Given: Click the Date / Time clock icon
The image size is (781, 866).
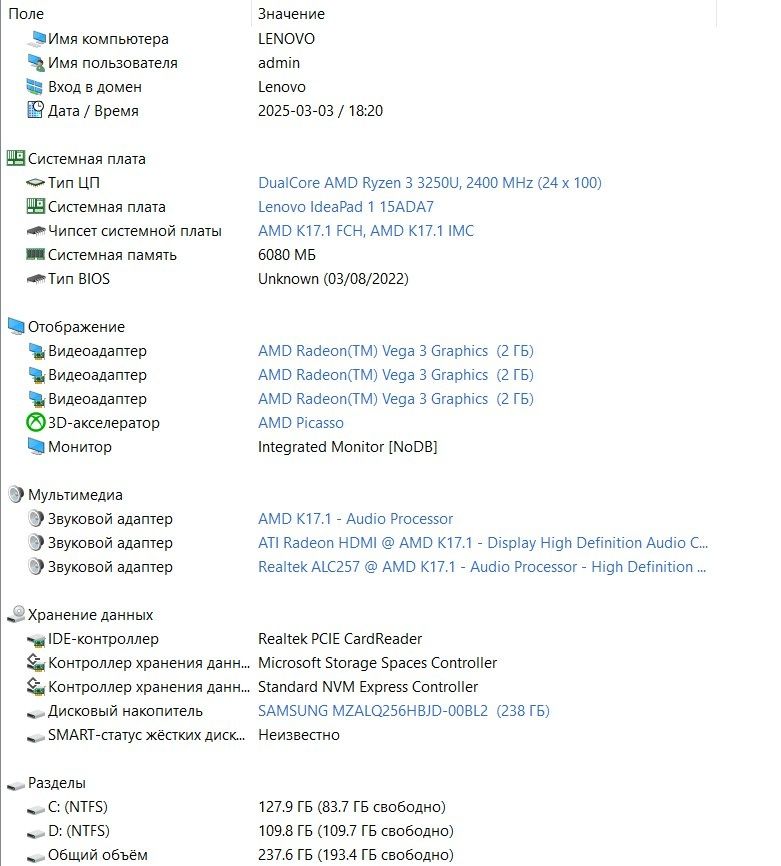Looking at the screenshot, I should point(35,110).
